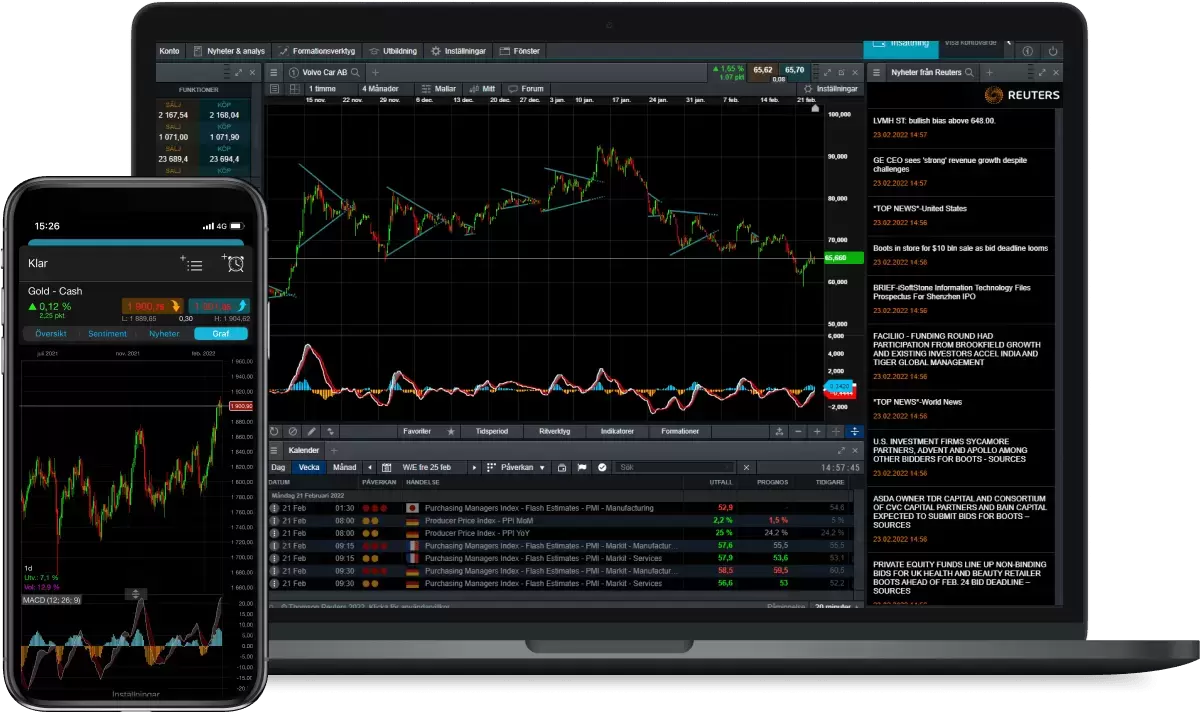The image size is (1200, 712).
Task: Open chart panel hamburger menu
Action: [x=275, y=72]
